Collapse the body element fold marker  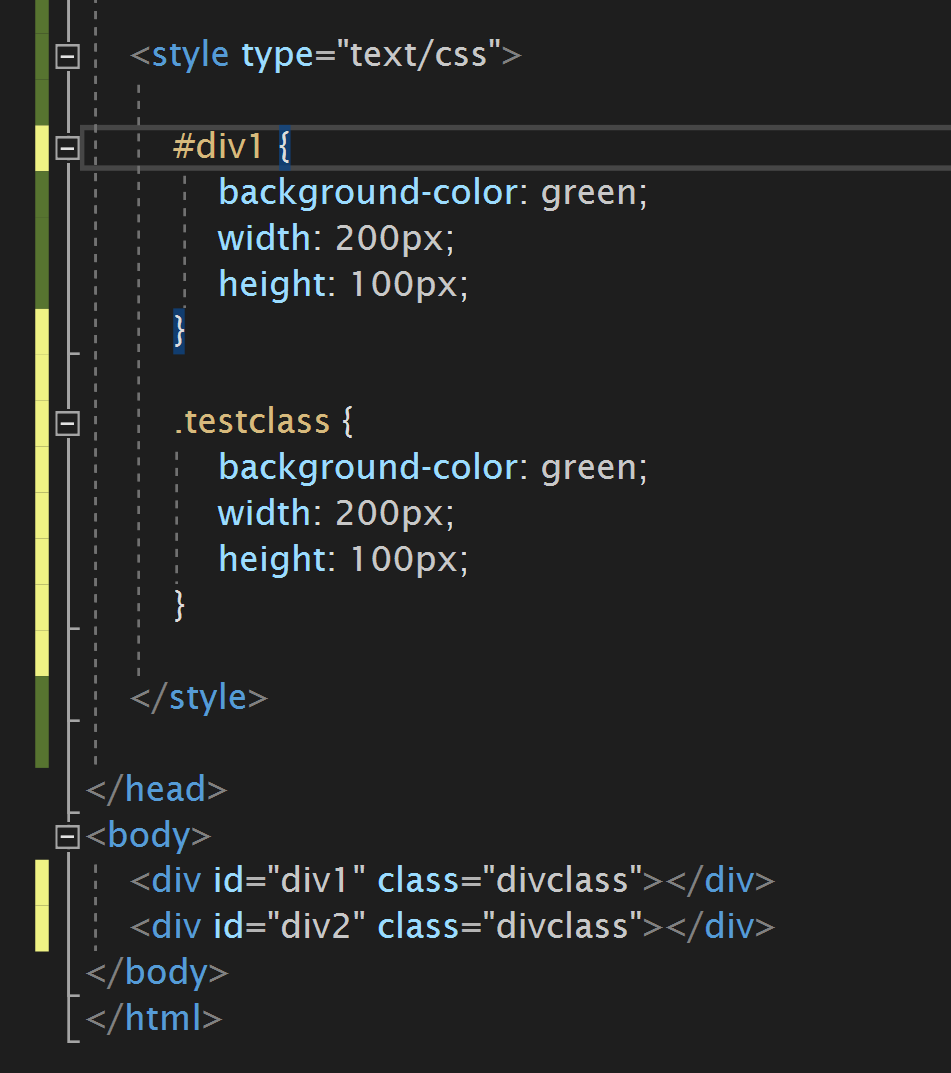tap(66, 837)
